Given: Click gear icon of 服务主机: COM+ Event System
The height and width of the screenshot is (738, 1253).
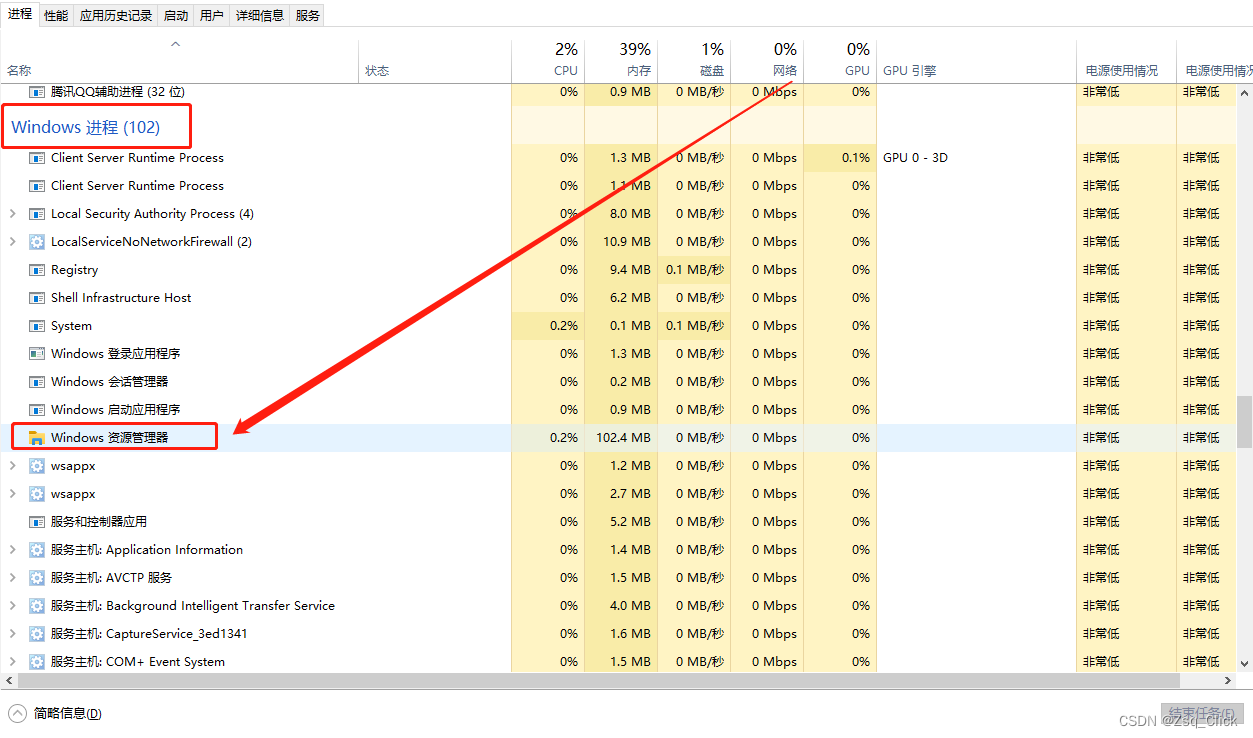Looking at the screenshot, I should (x=37, y=662).
